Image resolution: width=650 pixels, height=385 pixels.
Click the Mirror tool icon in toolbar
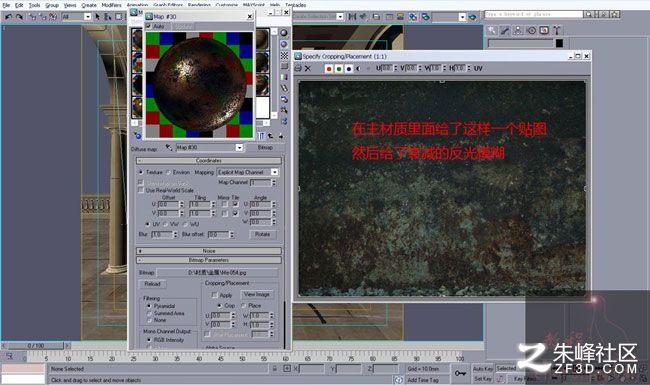point(352,17)
